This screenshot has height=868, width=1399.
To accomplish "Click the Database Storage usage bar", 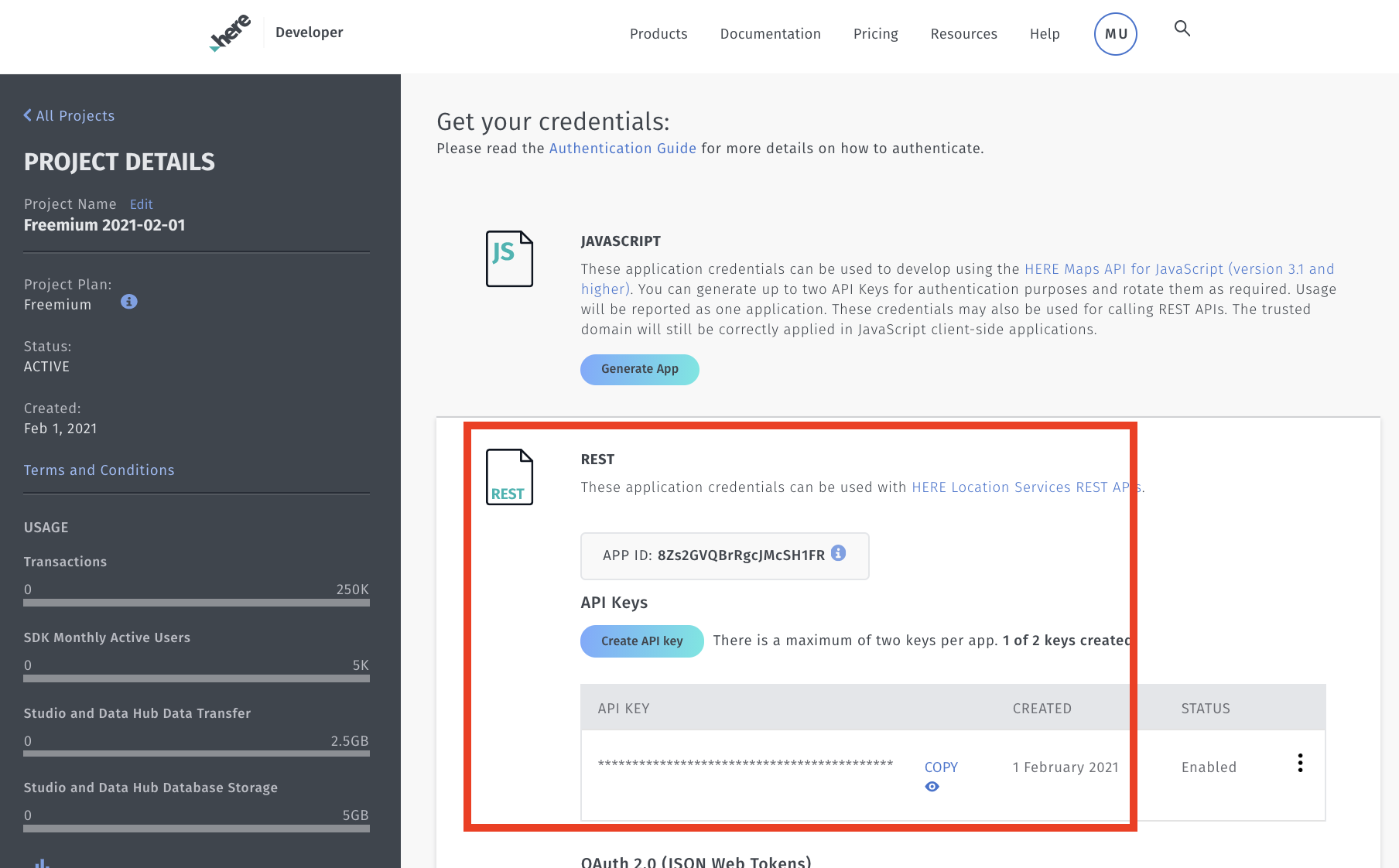I will point(197,829).
